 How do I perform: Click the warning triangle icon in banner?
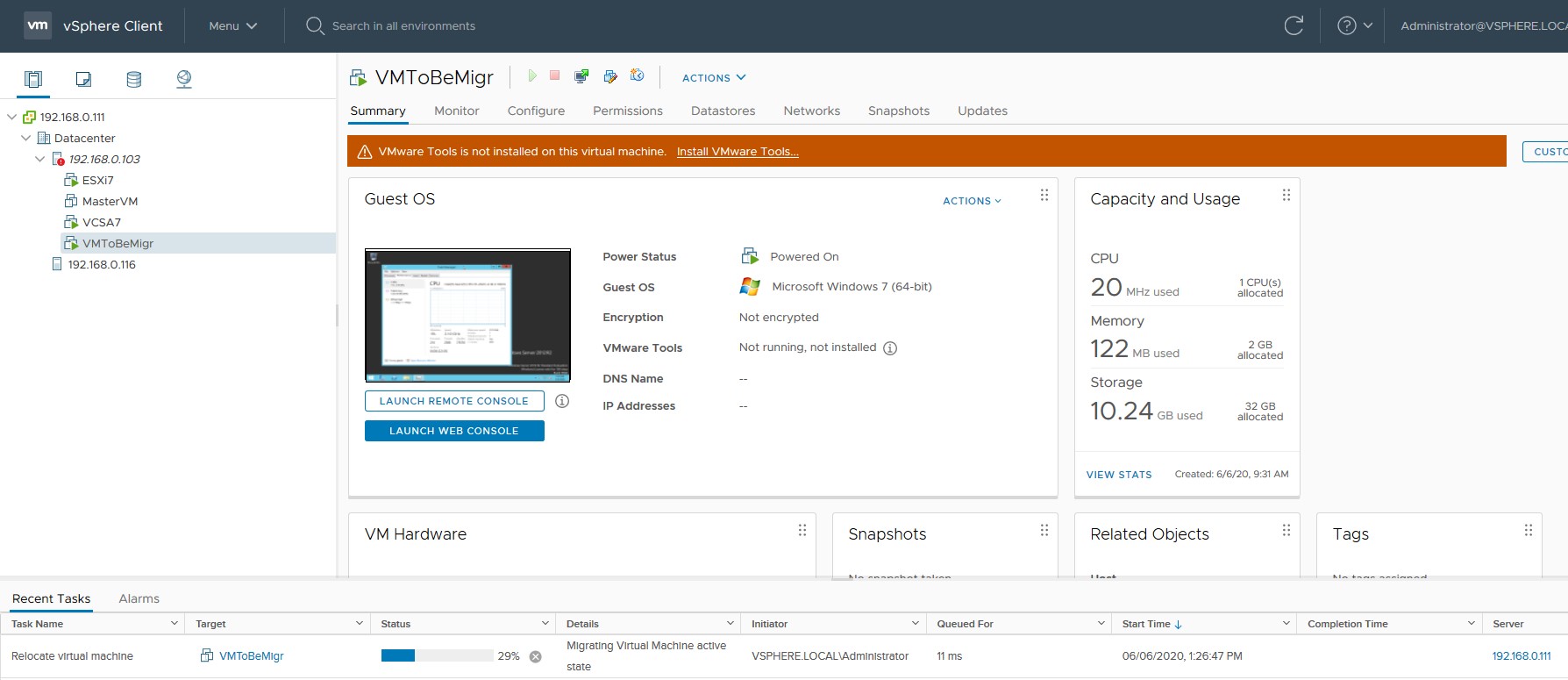(x=365, y=152)
